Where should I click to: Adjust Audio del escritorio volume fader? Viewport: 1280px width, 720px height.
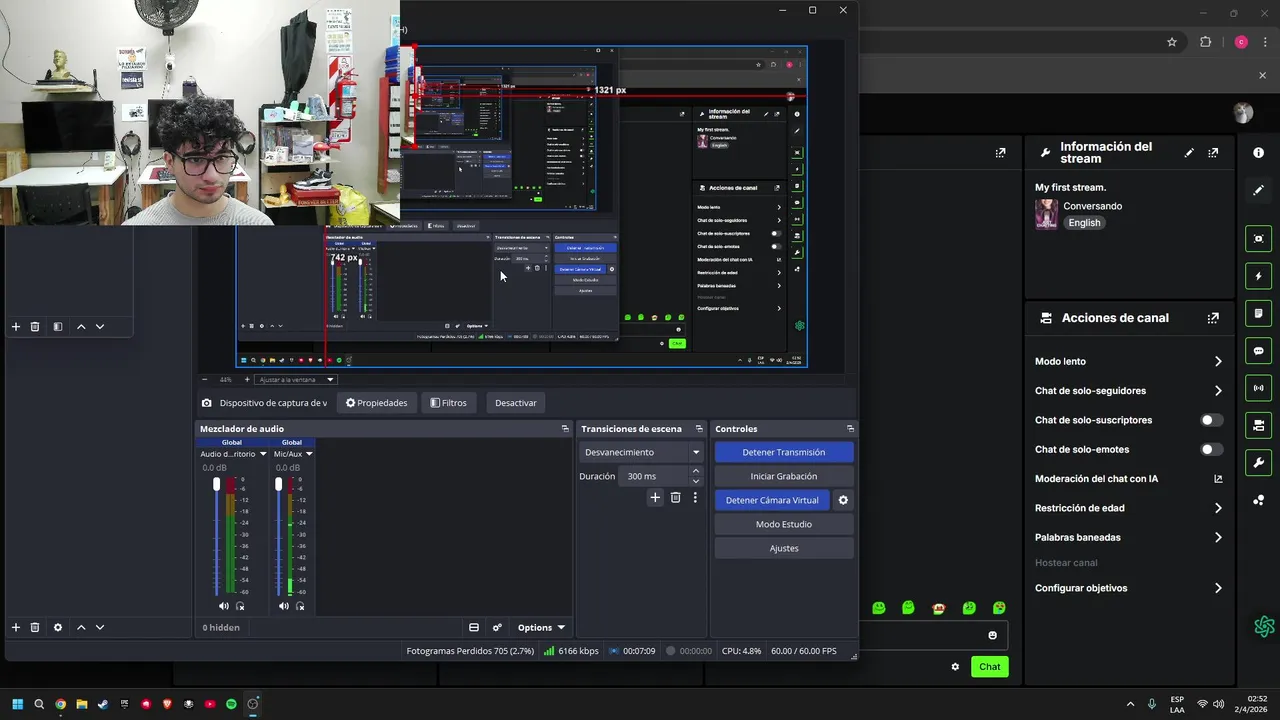216,485
